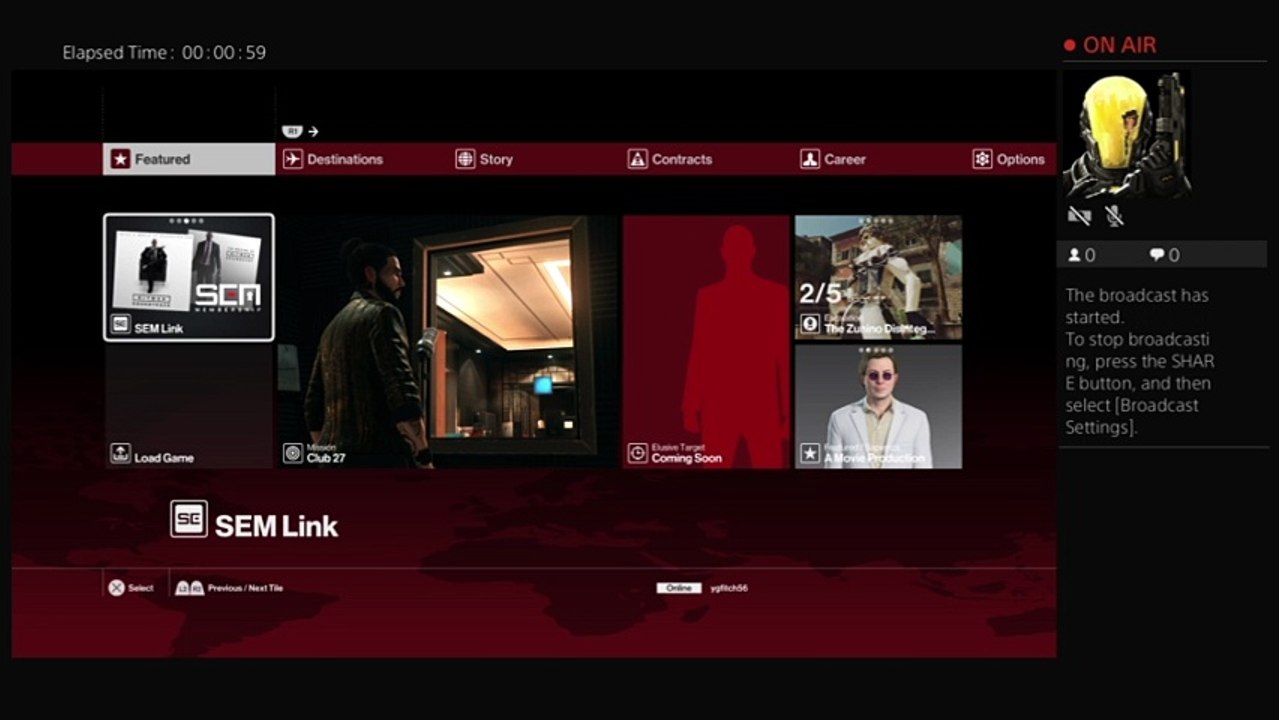Click the 2/5 progress on Zumino tile

821,294
